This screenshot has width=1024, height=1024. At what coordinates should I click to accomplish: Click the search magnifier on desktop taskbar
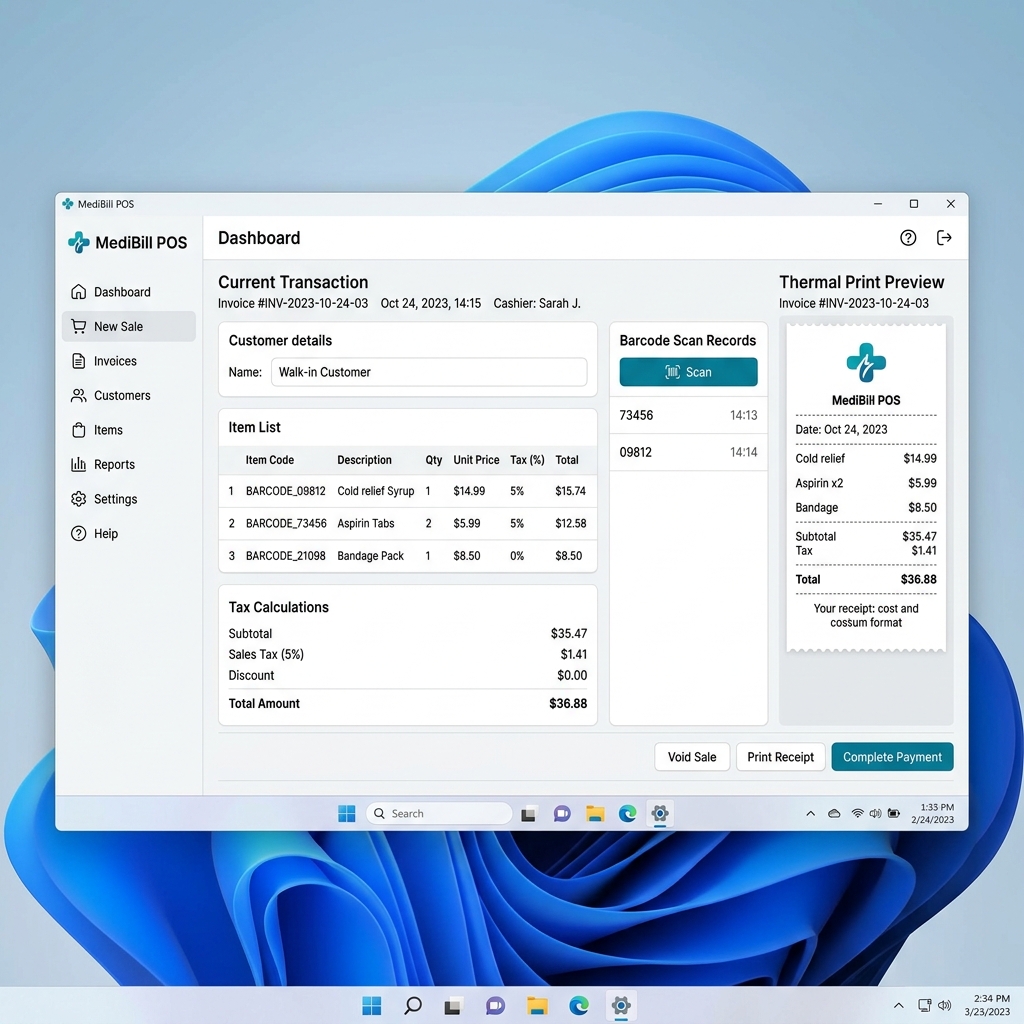coord(413,1006)
